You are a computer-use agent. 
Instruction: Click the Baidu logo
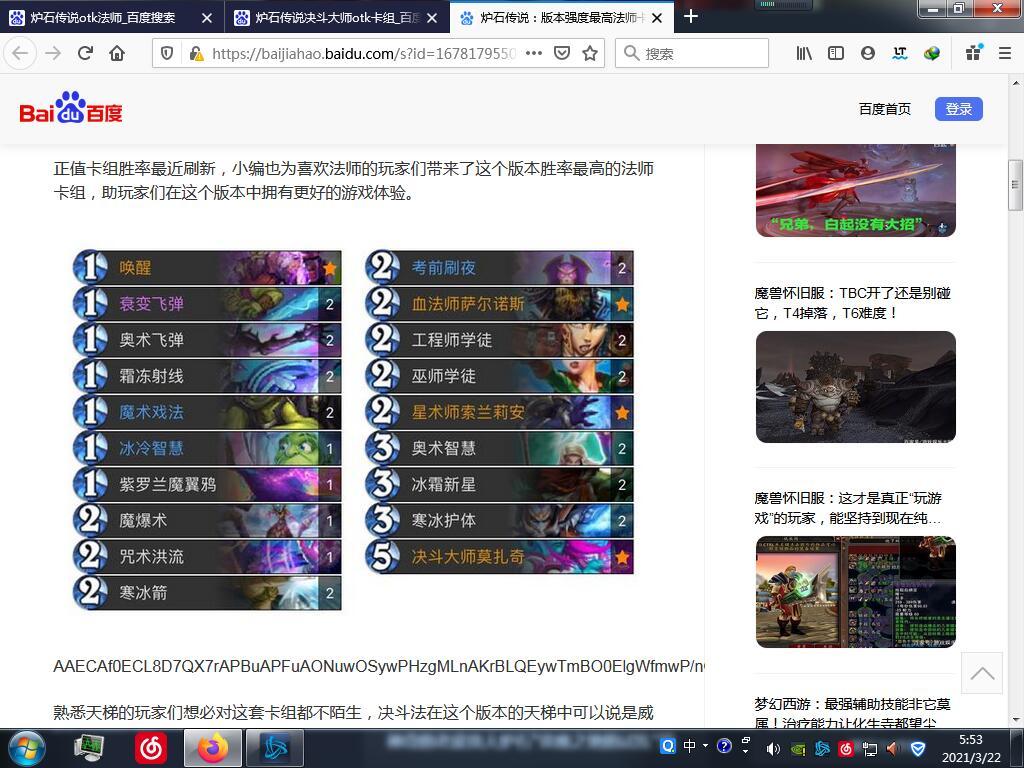coord(71,108)
